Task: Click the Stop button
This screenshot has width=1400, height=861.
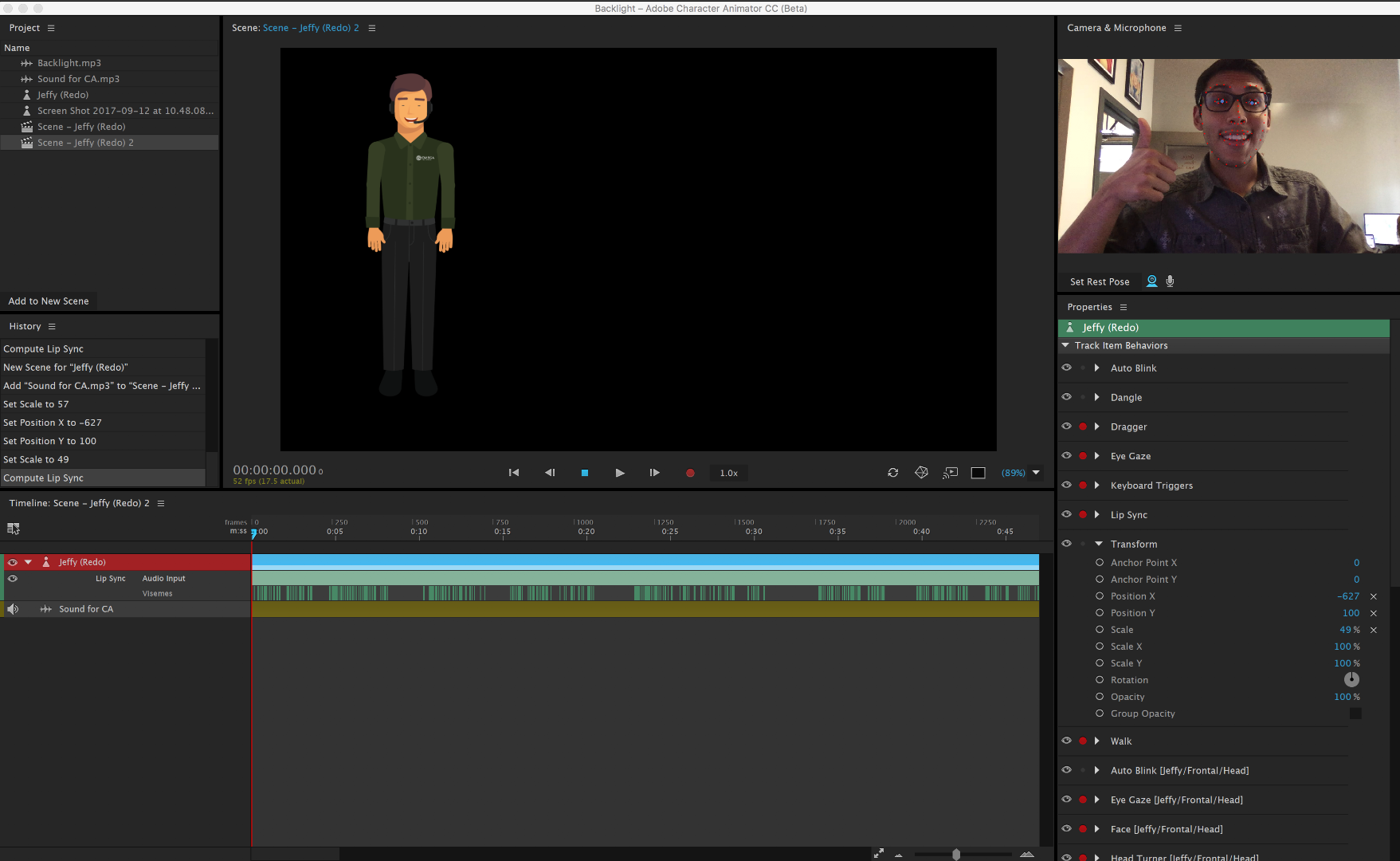Action: click(585, 473)
